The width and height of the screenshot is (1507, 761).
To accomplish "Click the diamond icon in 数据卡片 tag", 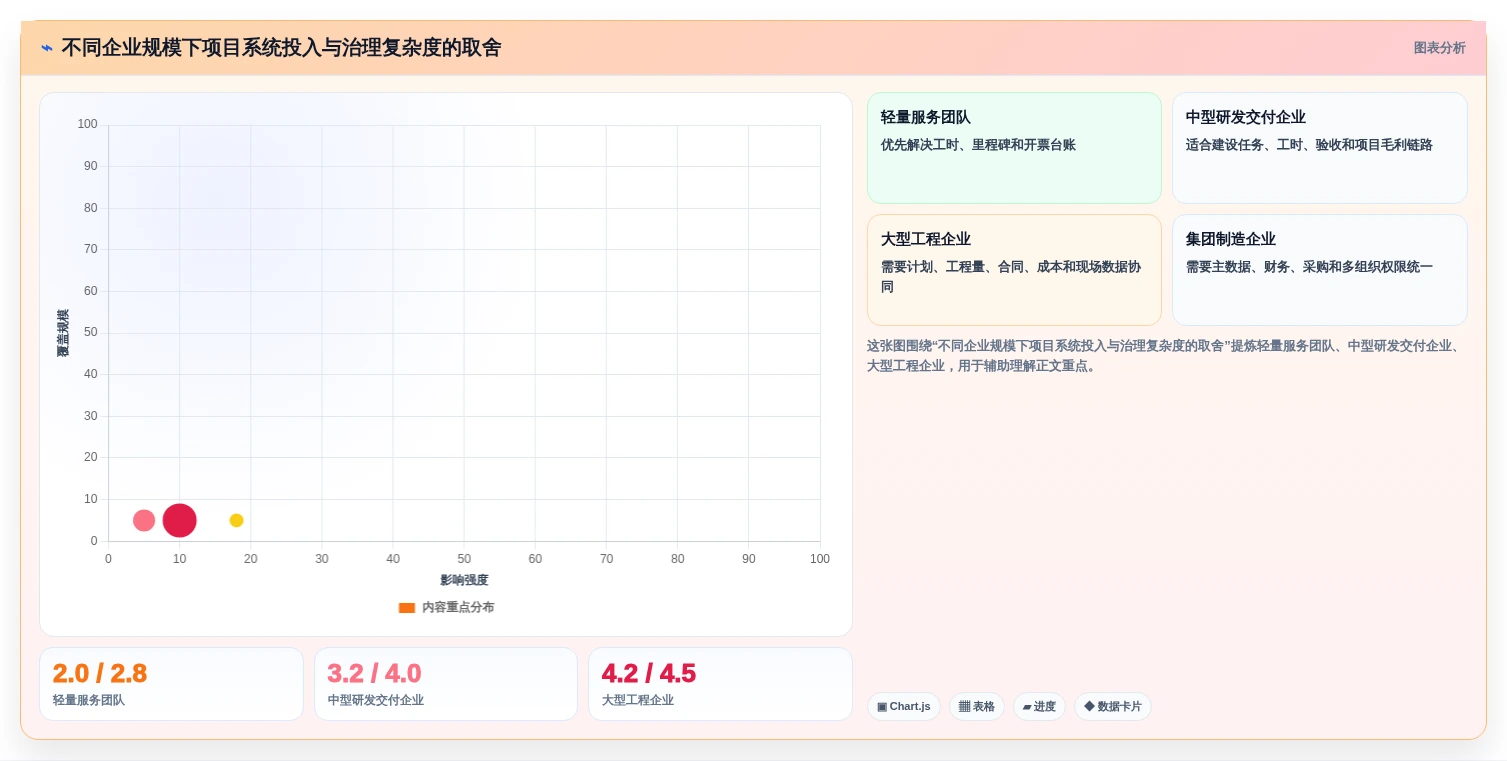I will 1089,706.
